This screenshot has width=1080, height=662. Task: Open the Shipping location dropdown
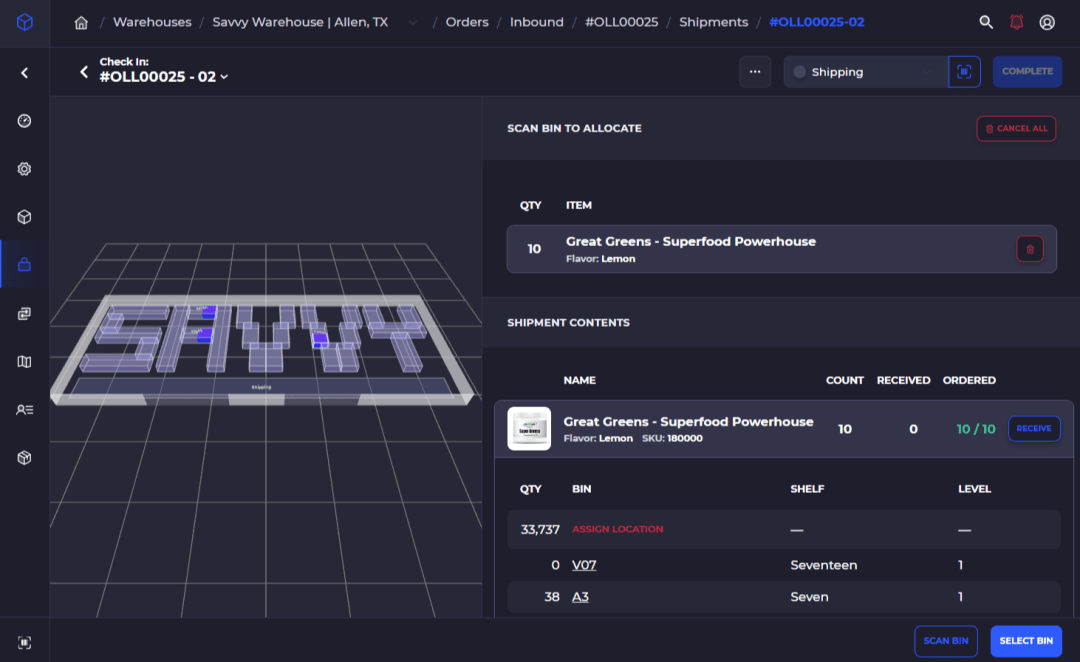[x=866, y=72]
